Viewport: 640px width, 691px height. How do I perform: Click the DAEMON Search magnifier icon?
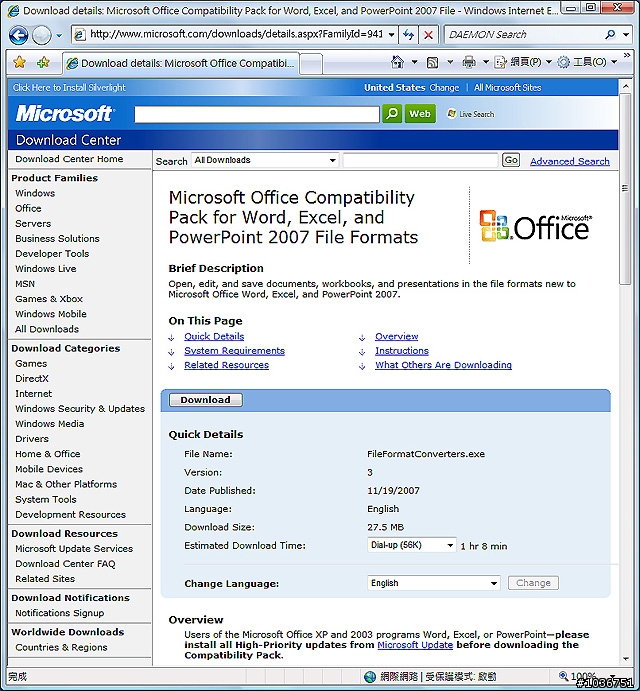(x=610, y=34)
